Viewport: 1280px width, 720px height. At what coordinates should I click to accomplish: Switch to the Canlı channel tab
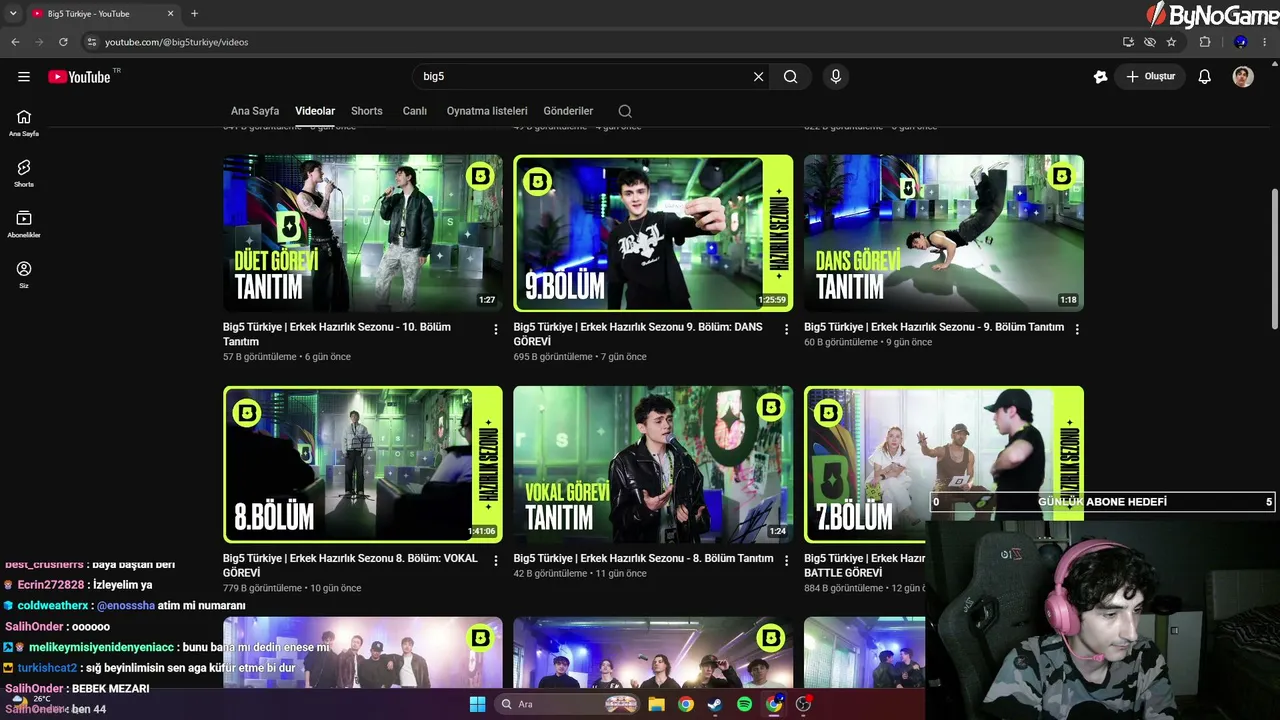click(x=415, y=111)
